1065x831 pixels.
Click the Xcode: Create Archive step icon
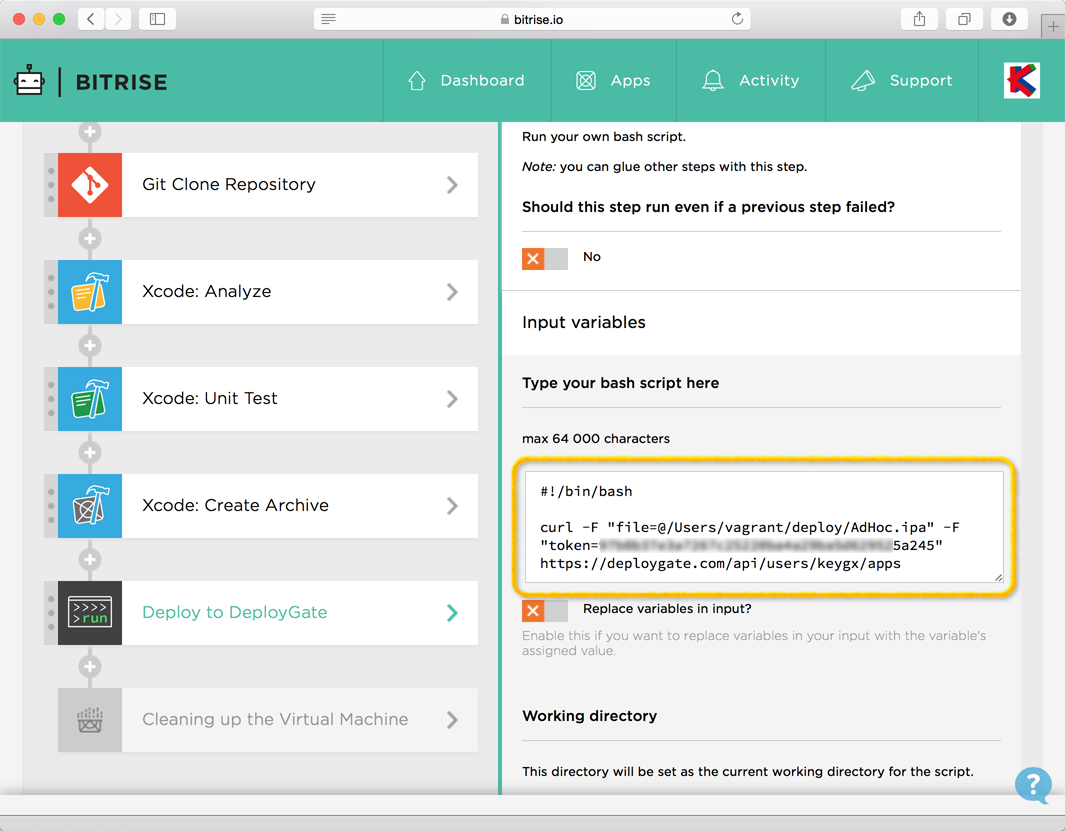pyautogui.click(x=90, y=506)
